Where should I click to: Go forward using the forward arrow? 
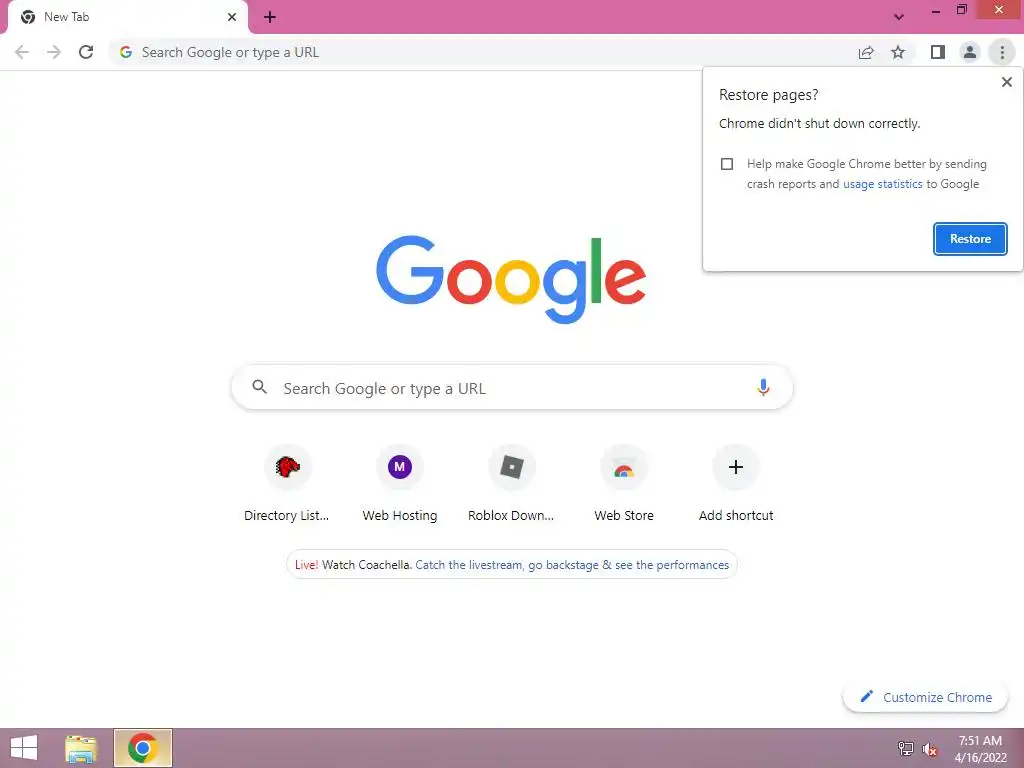[54, 52]
